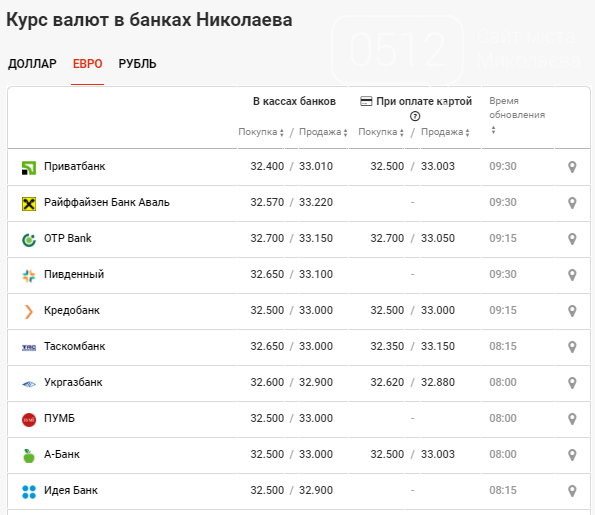Open the Укргазбанк name link
Image resolution: width=595 pixels, height=515 pixels.
tap(73, 383)
